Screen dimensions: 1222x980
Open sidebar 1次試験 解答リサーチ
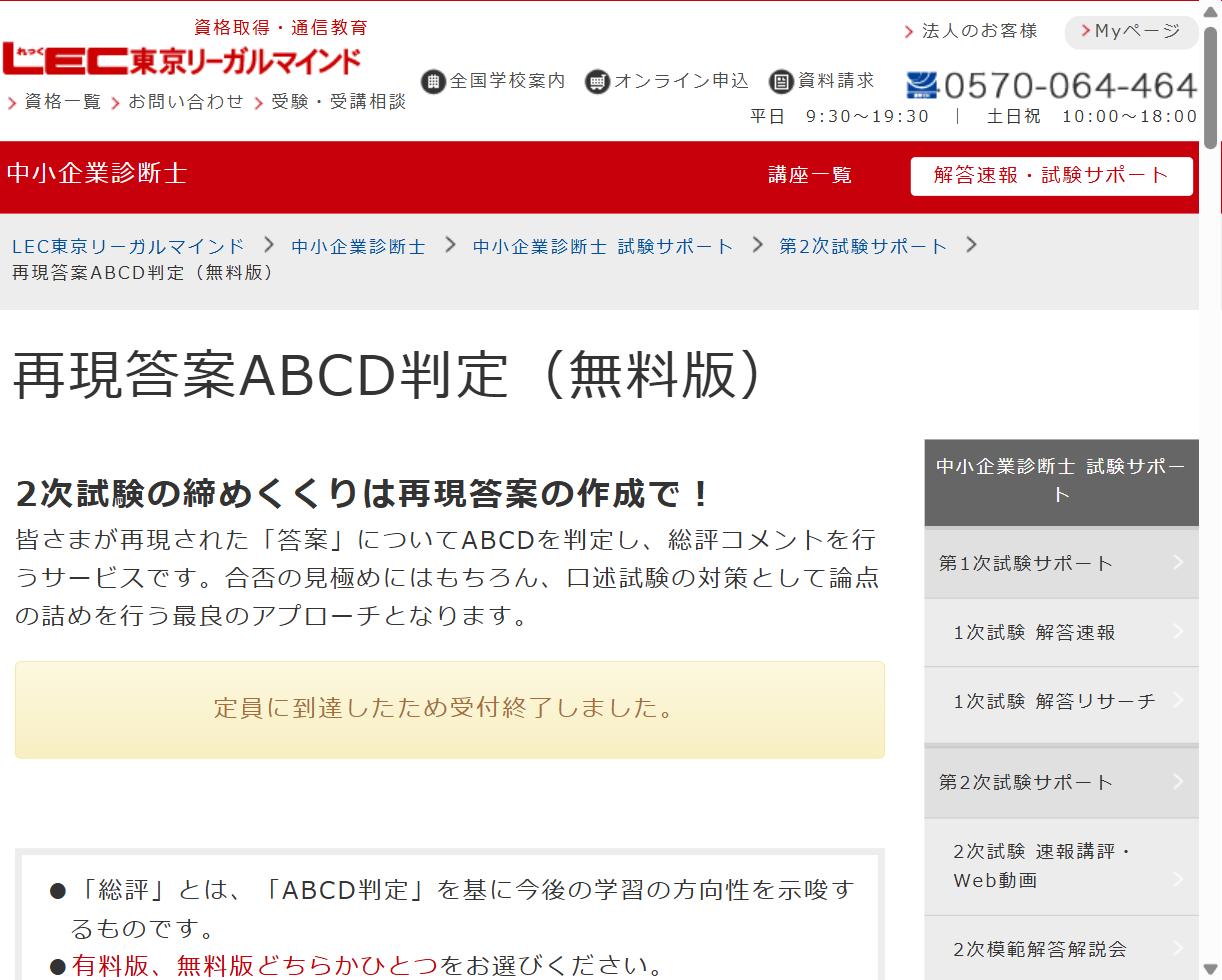click(1061, 701)
